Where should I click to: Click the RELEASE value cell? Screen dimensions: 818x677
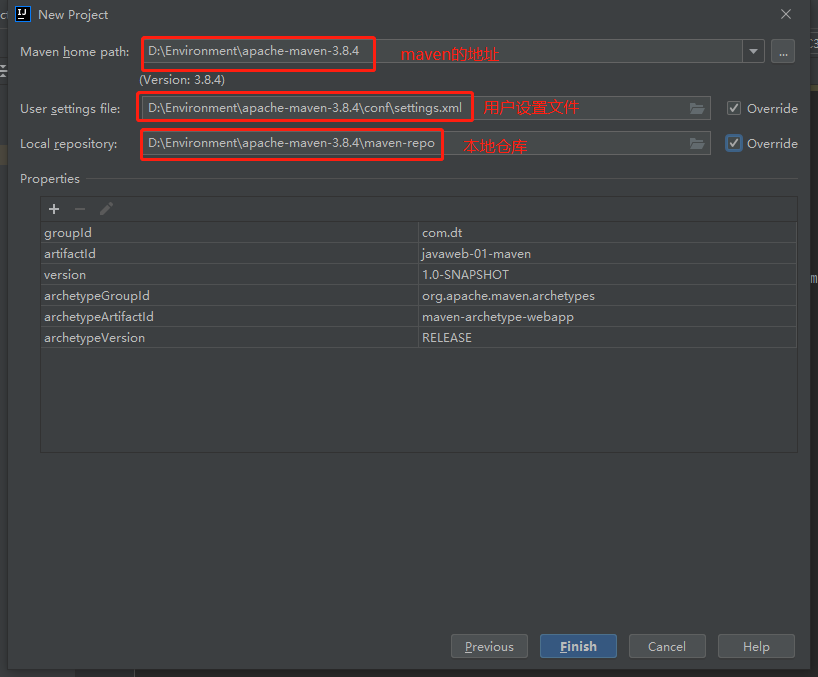[607, 337]
